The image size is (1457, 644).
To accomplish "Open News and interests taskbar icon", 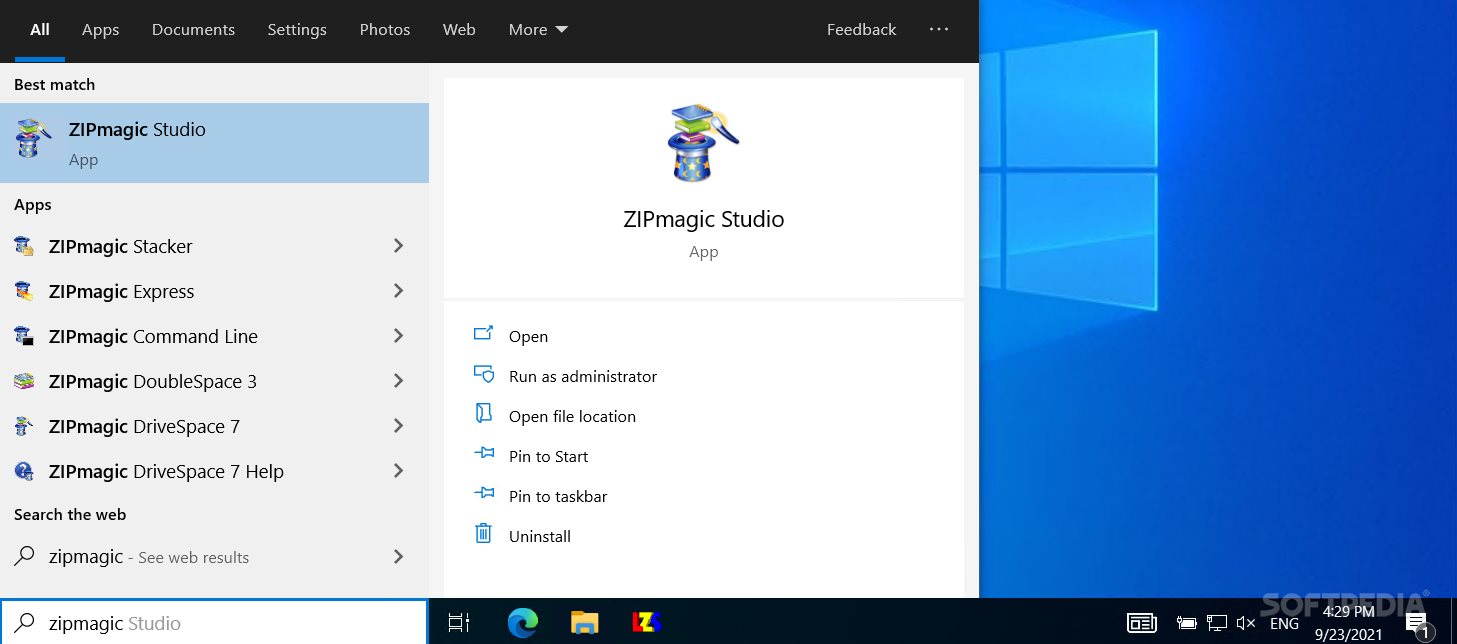I will (x=1142, y=623).
